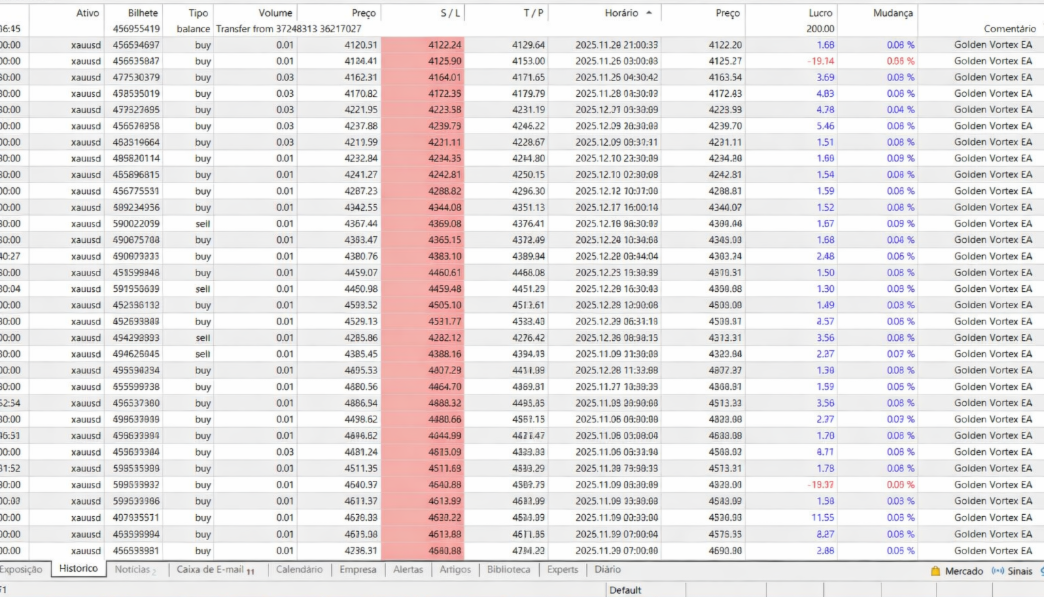Select sell ticket 494298893 row
The image size is (1044, 597).
click(x=522, y=337)
